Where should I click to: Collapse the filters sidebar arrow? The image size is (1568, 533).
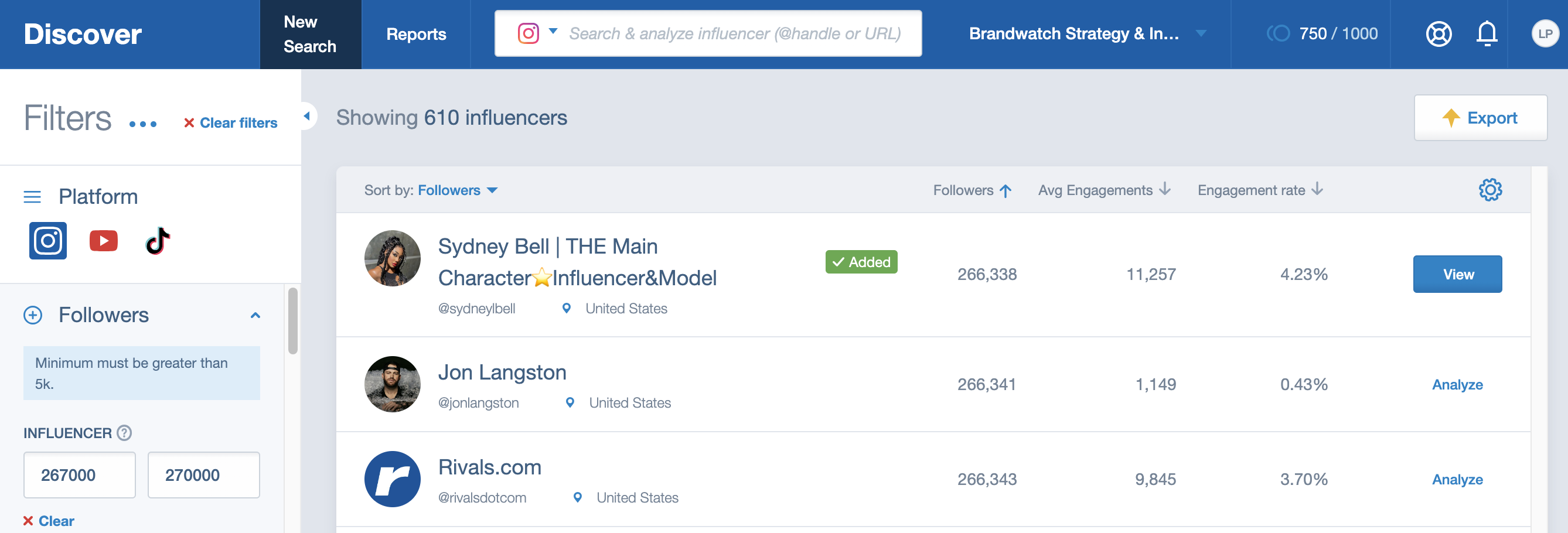point(307,115)
